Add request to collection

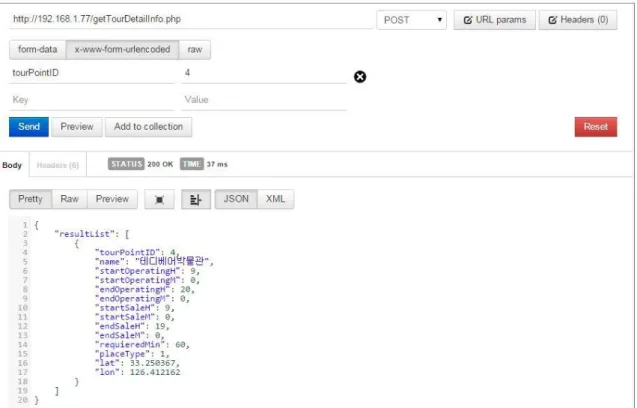pos(148,127)
